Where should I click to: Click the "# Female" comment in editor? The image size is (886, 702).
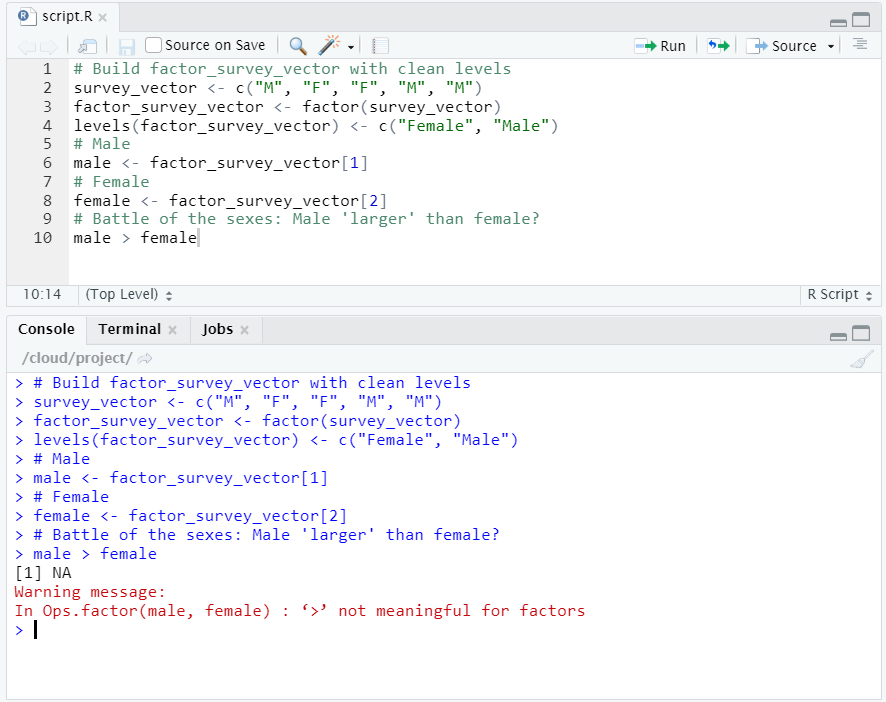111,182
